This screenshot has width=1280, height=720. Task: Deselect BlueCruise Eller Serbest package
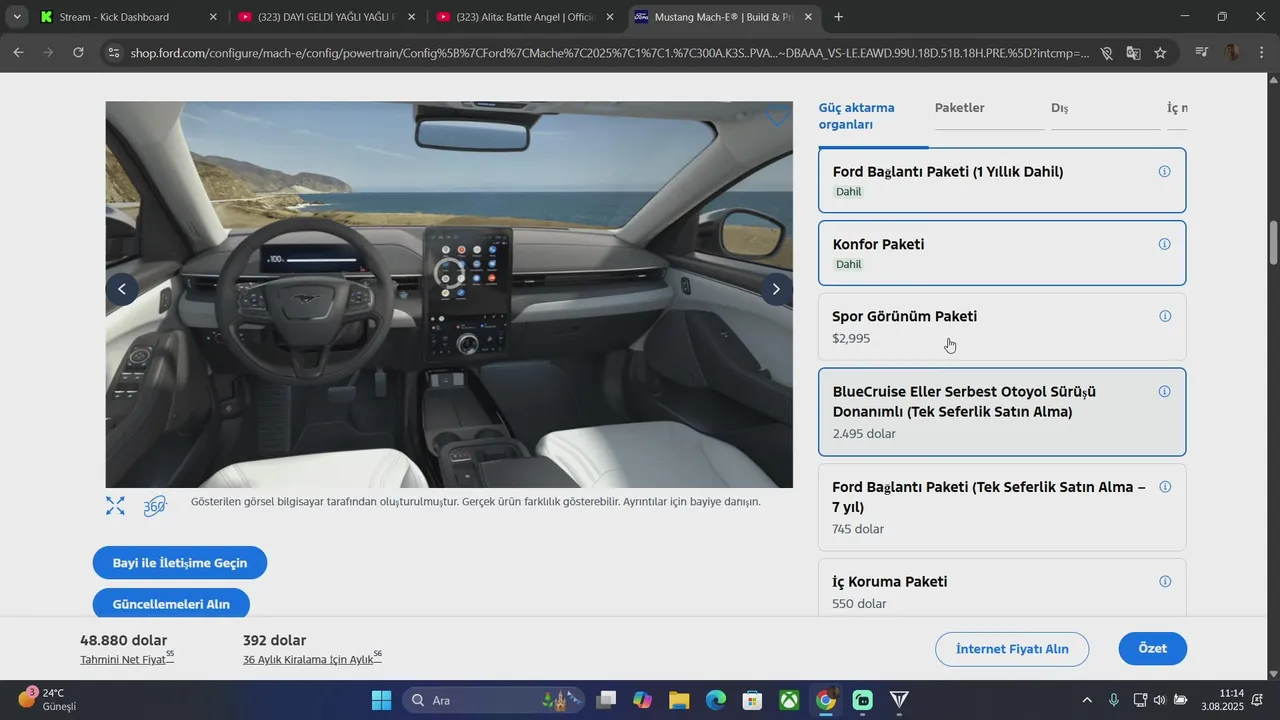[1002, 412]
